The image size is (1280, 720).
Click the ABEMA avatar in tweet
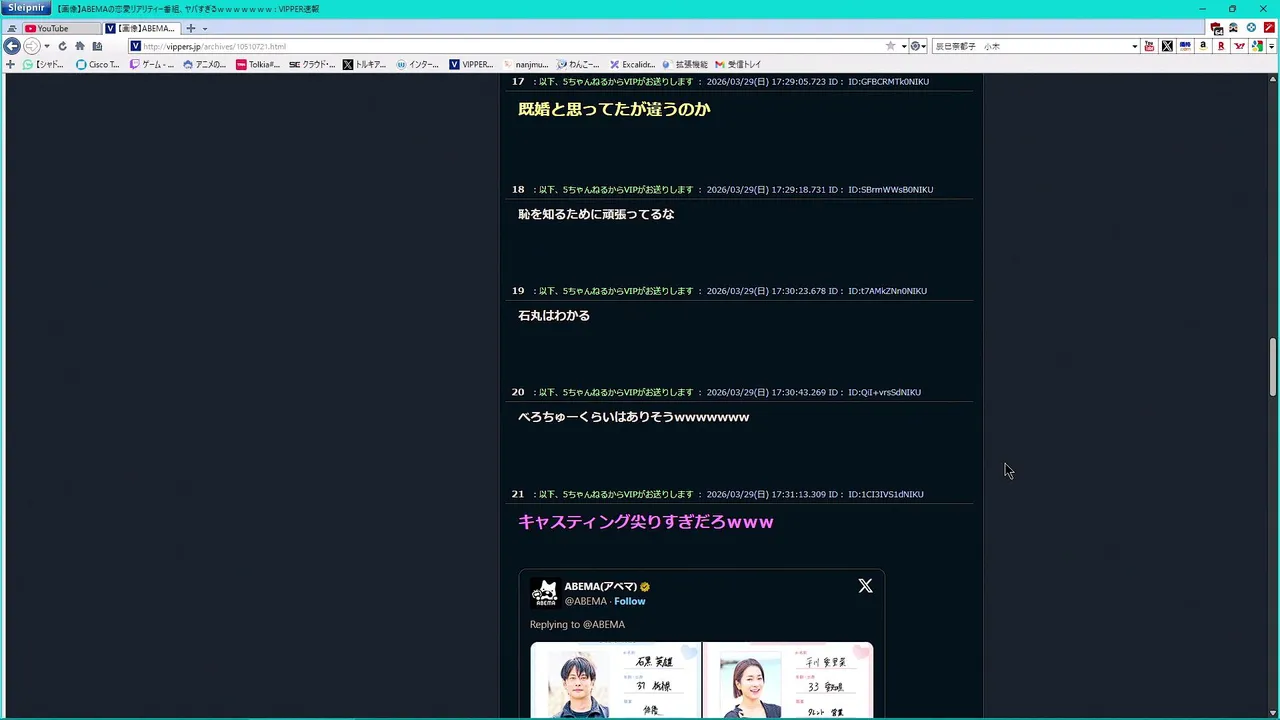coord(545,593)
